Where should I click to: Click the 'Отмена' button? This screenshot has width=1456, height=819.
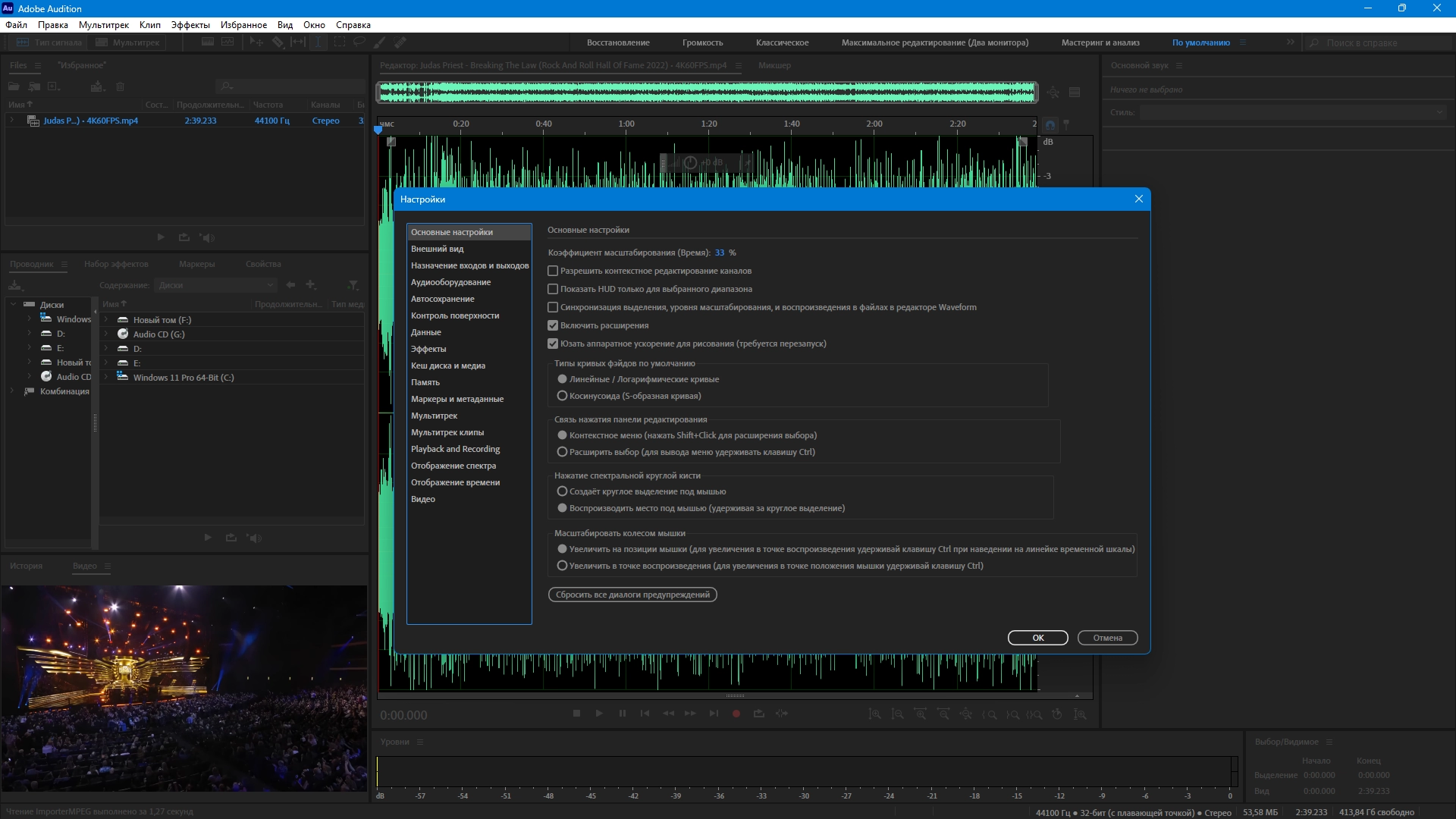click(x=1107, y=638)
